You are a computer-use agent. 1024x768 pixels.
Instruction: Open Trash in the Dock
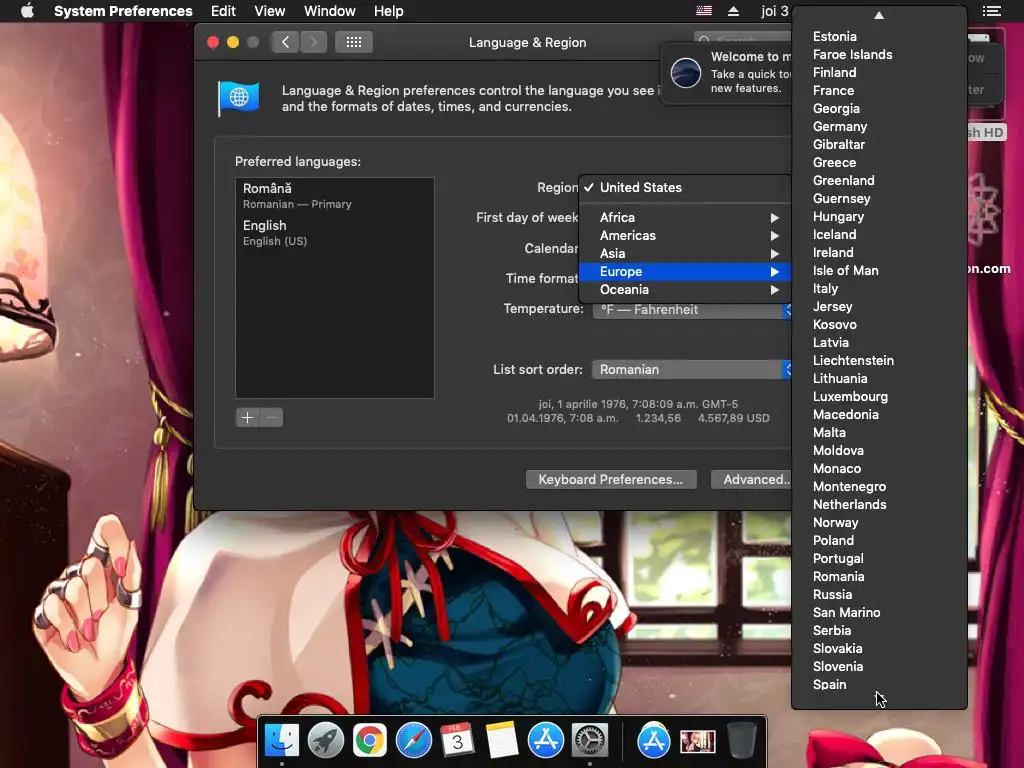(742, 741)
